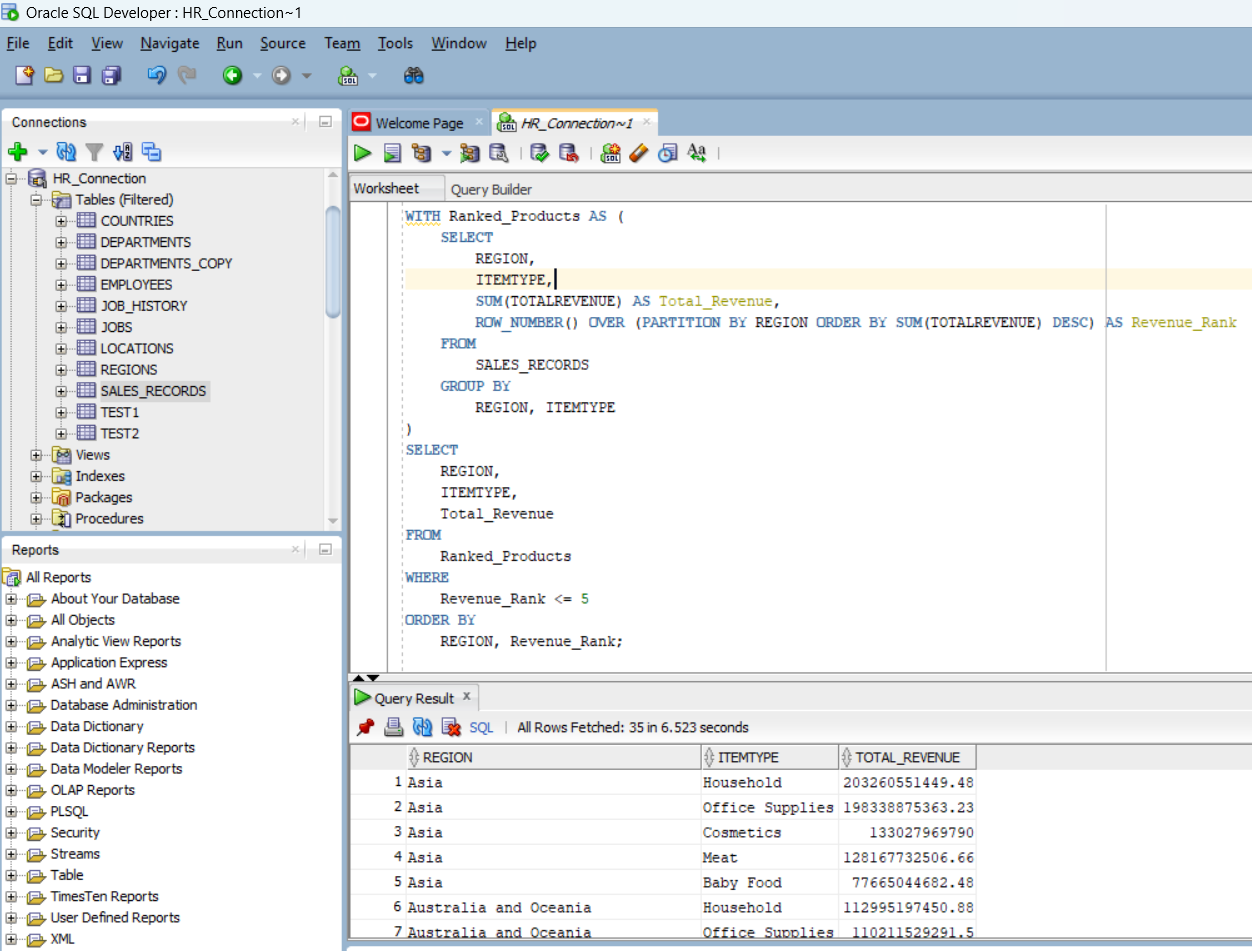Minimize the Connections panel
The width and height of the screenshot is (1252, 951).
coord(324,121)
